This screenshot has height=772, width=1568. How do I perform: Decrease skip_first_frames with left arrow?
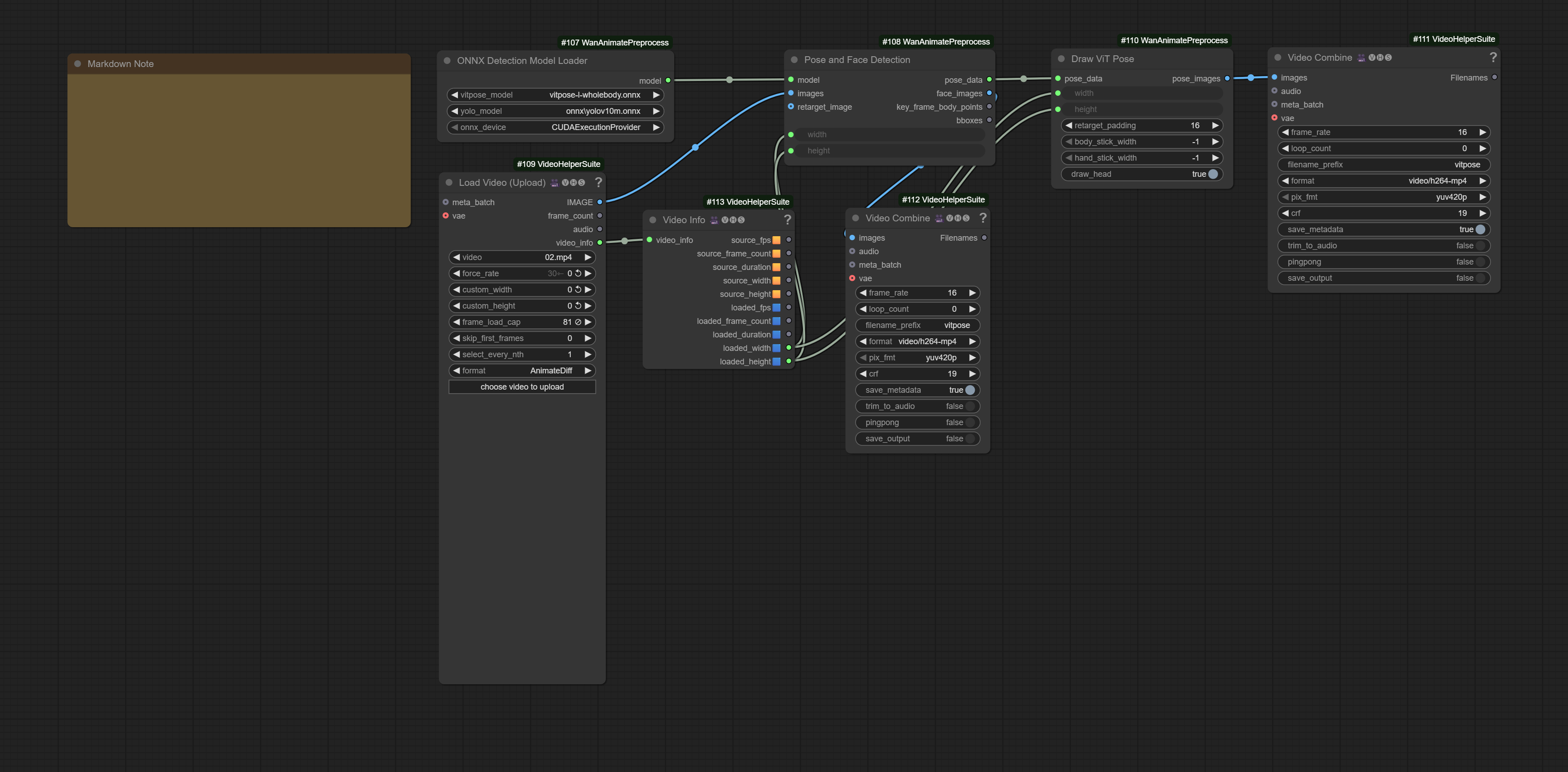456,338
